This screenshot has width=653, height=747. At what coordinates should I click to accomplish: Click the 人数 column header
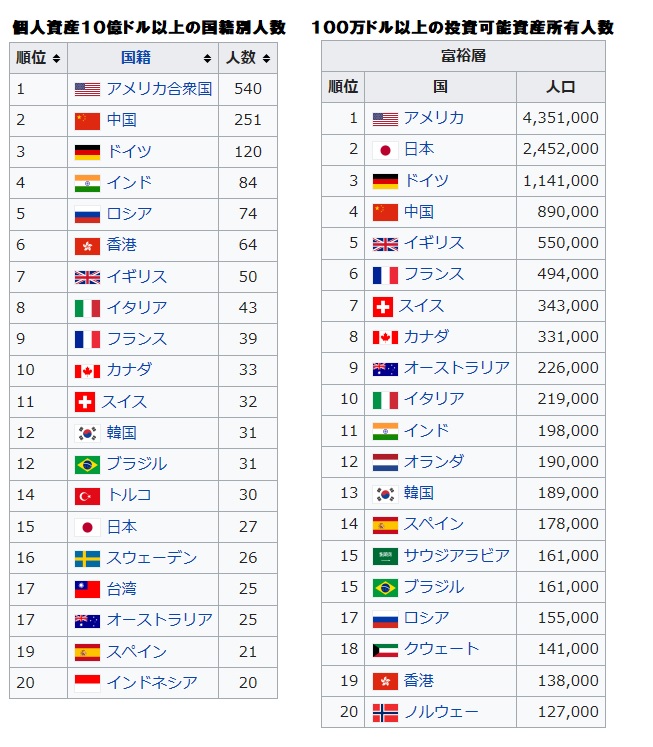click(x=242, y=58)
